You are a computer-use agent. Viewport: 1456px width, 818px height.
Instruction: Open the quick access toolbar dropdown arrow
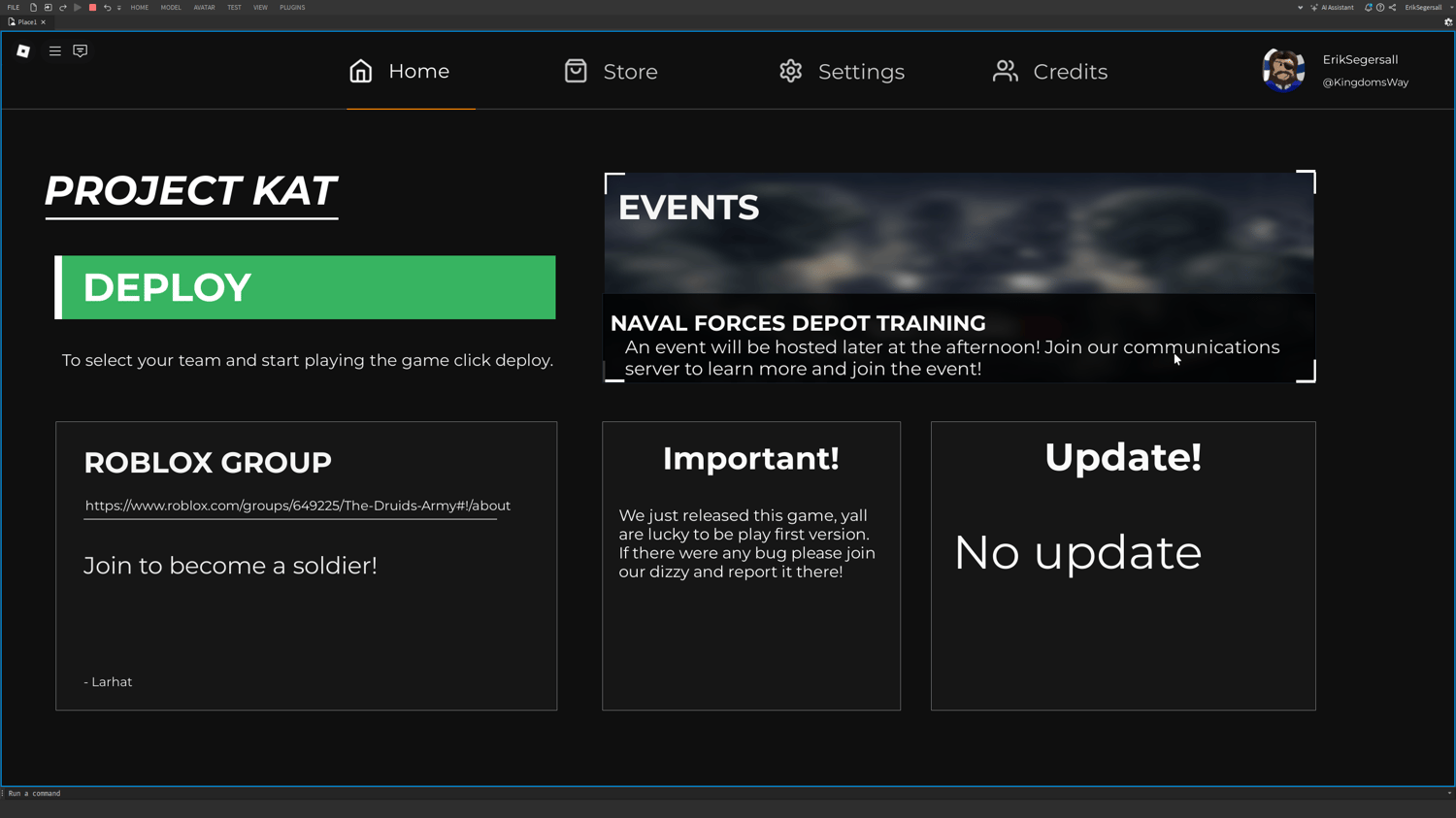point(119,8)
